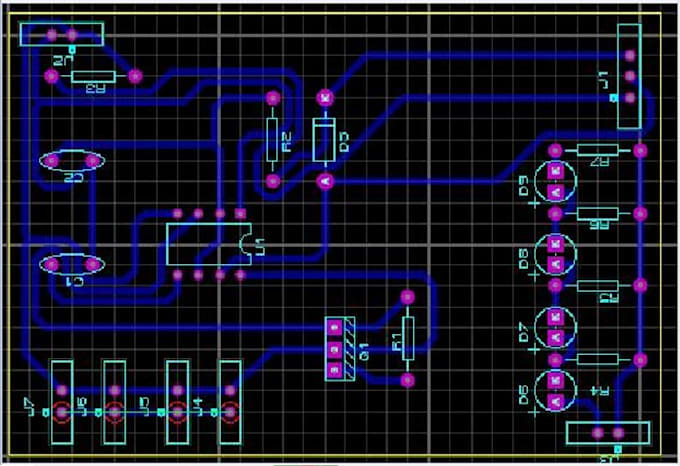Select the R1 resistor body rectangle
Image resolution: width=680 pixels, height=466 pixels.
408,339
